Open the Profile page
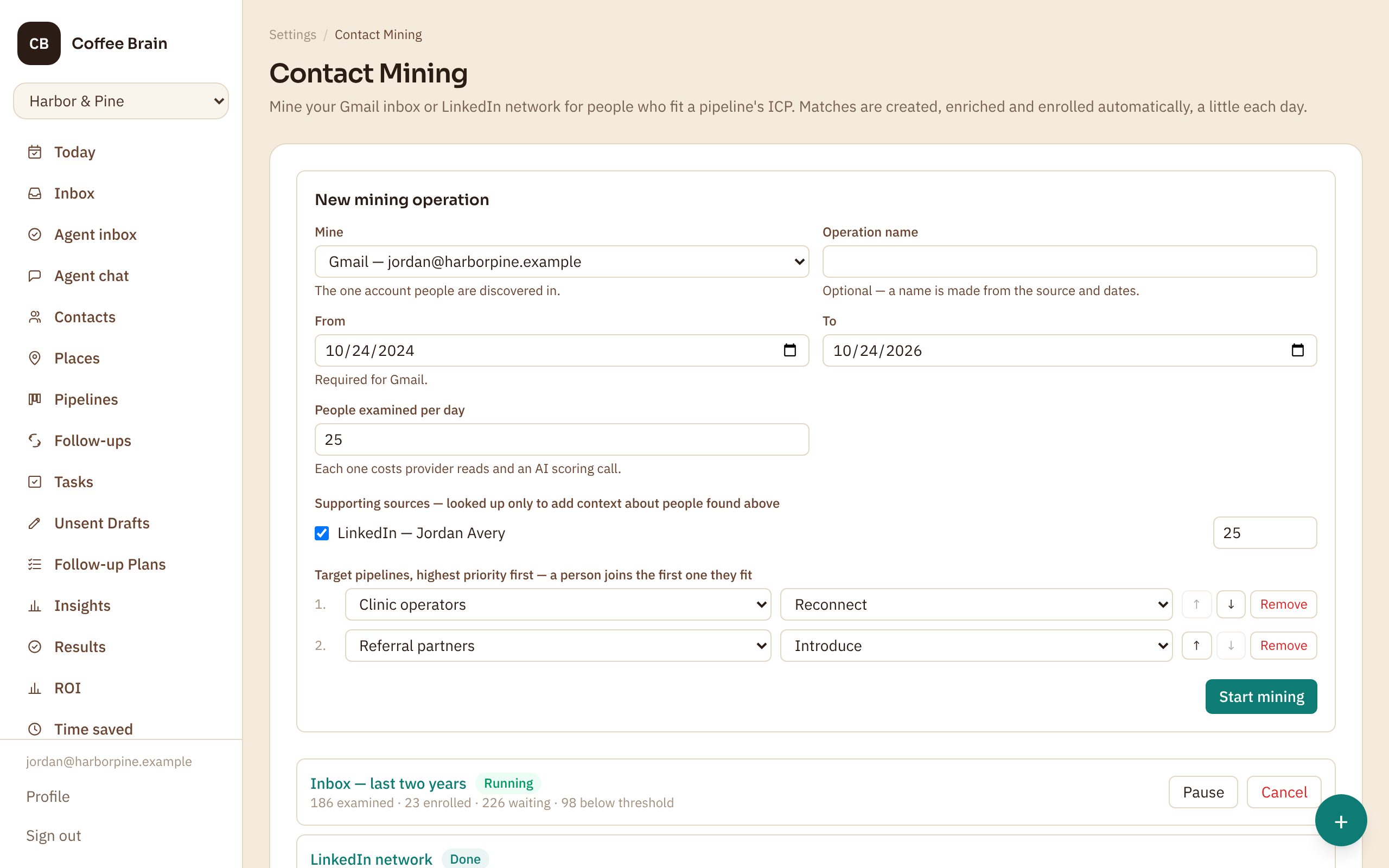Image resolution: width=1389 pixels, height=868 pixels. coord(48,796)
